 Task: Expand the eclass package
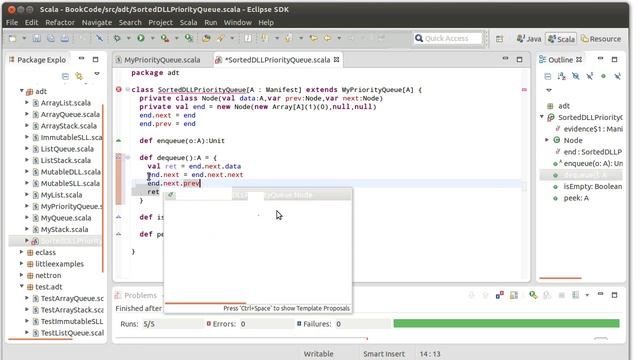pyautogui.click(x=22, y=252)
